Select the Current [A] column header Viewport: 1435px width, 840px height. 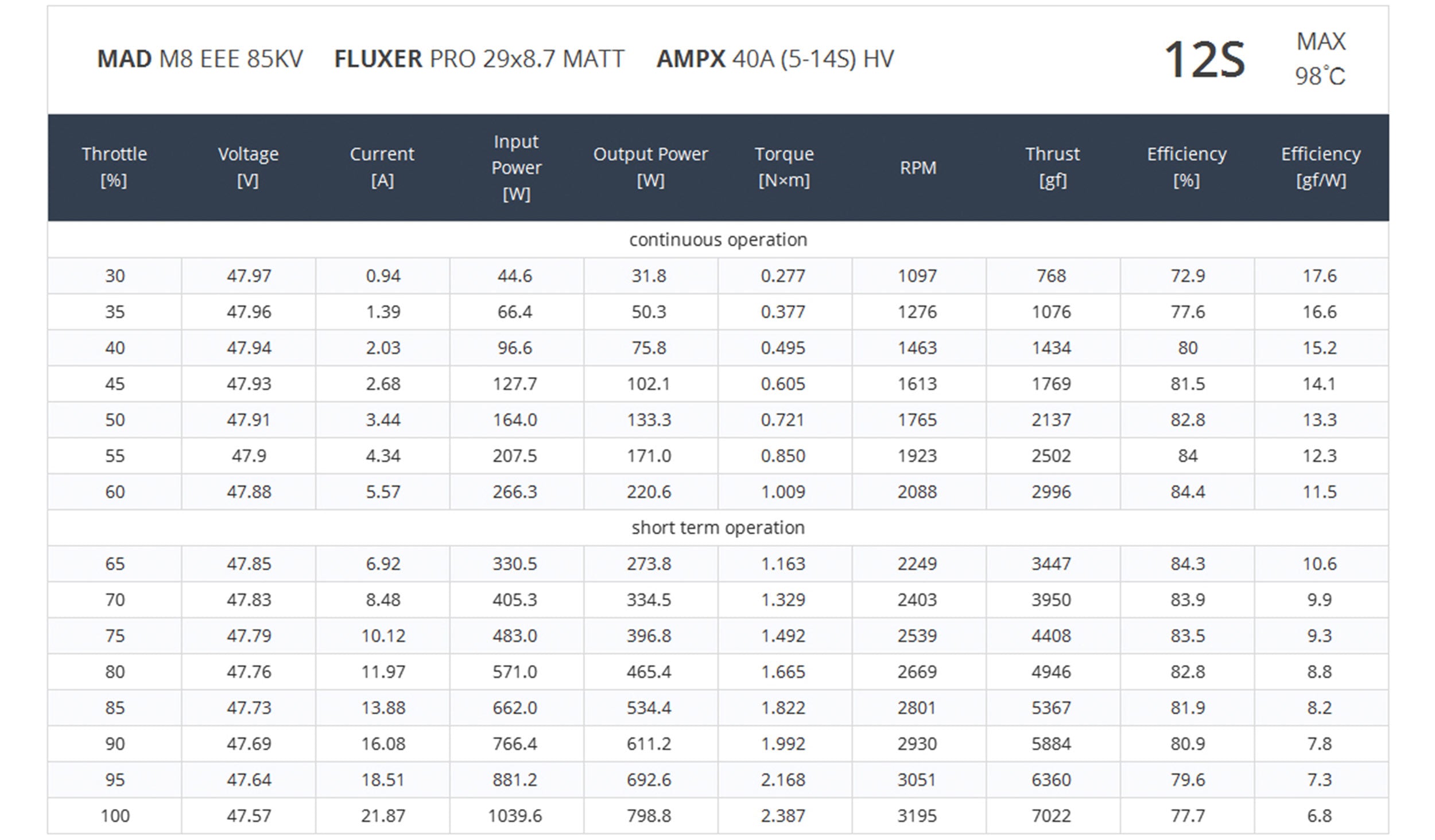[382, 167]
